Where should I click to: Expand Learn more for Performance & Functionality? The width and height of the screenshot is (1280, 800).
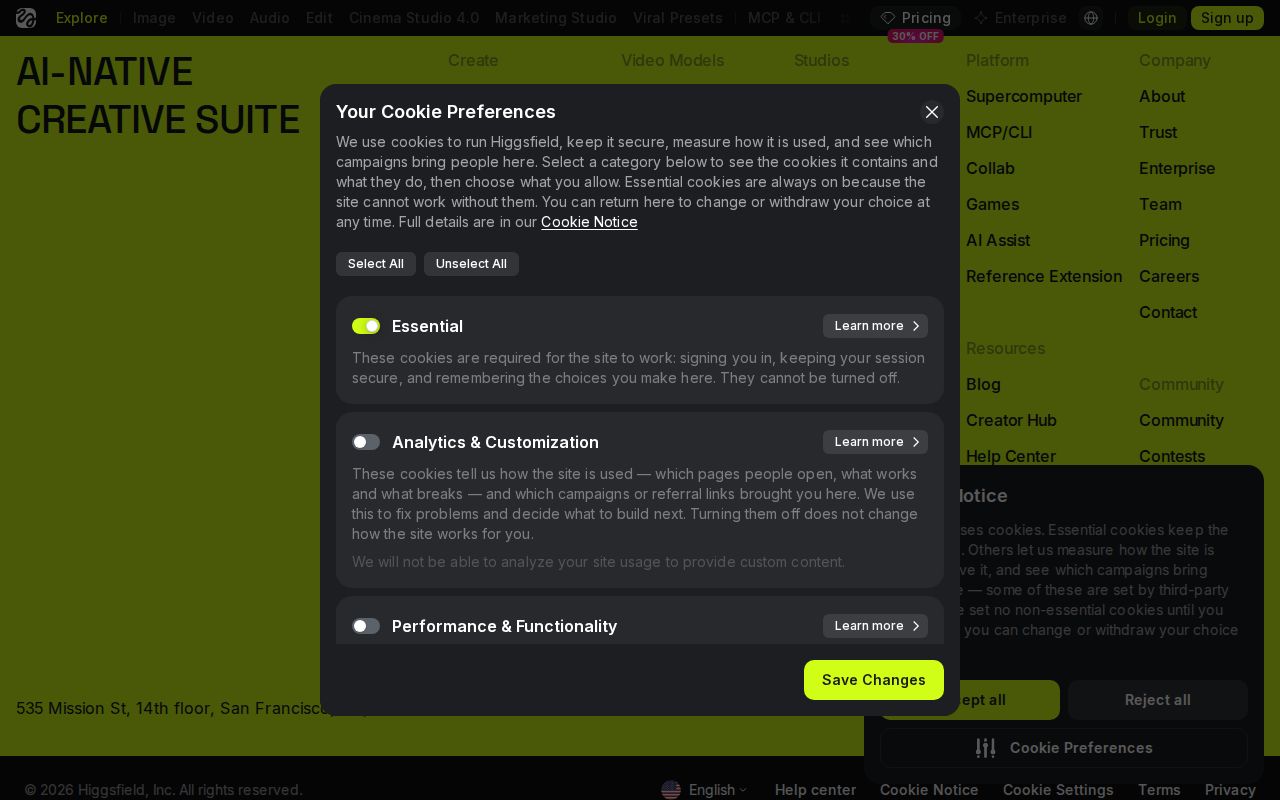[x=875, y=626]
